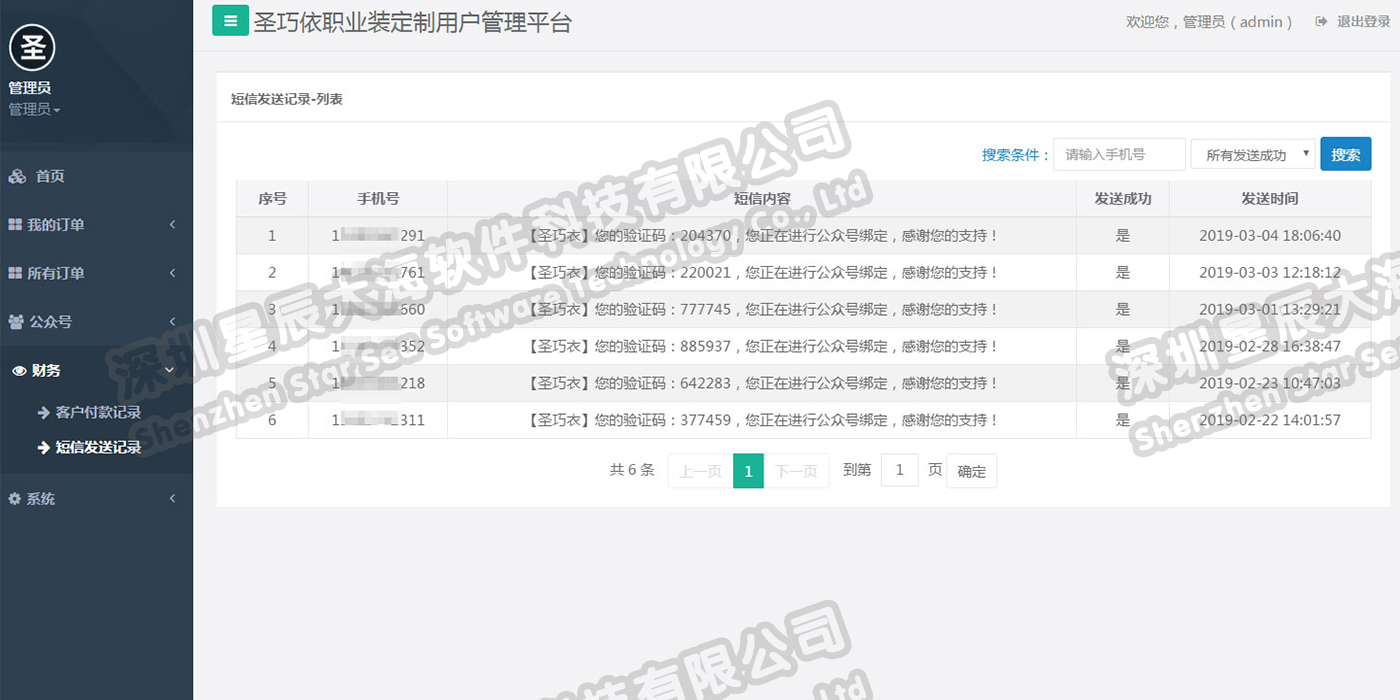This screenshot has width=1400, height=700.
Task: Expand 公众号 menu chevron
Action: pos(172,322)
